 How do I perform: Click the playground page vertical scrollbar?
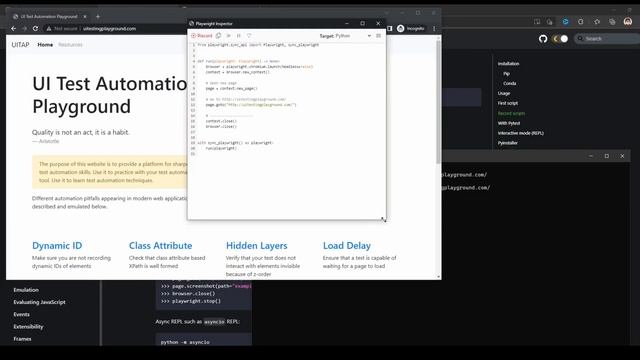tap(439, 102)
